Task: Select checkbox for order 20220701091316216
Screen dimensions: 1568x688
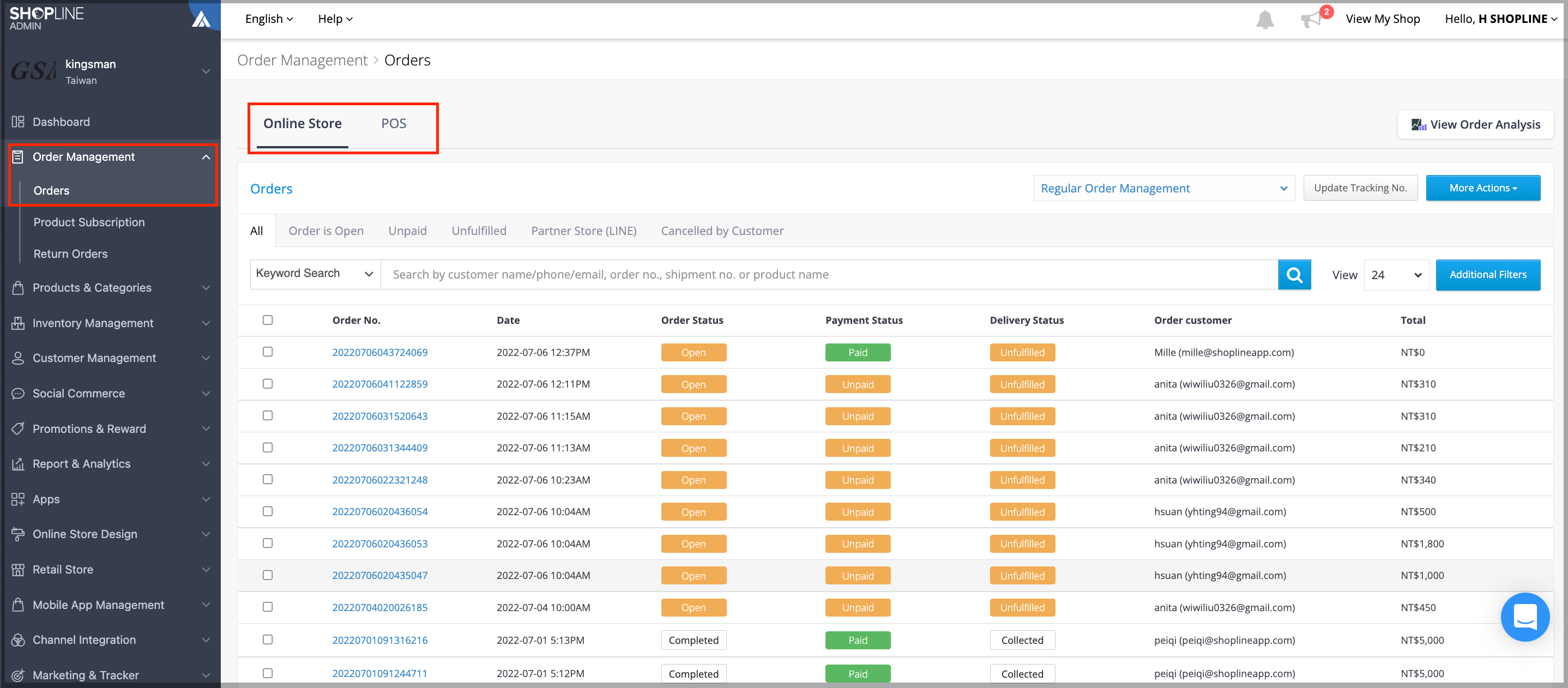Action: coord(268,640)
